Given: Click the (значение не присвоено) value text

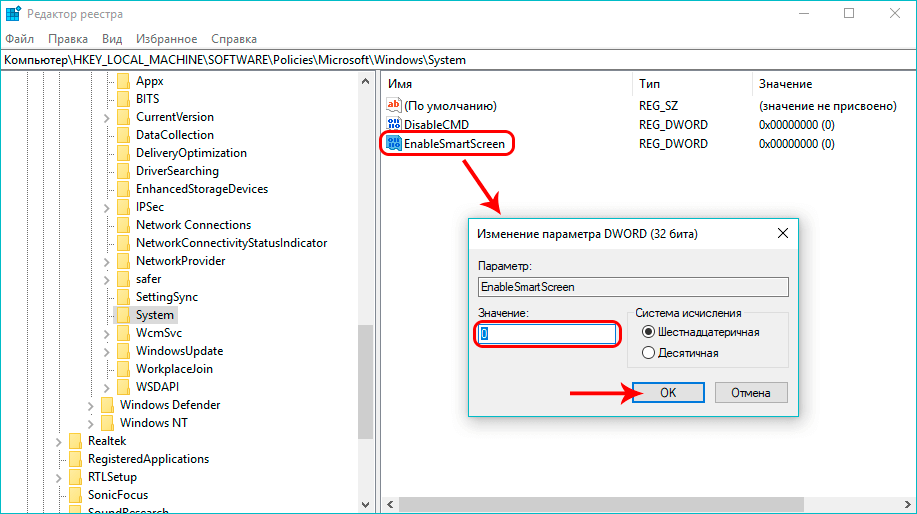Looking at the screenshot, I should pos(828,106).
